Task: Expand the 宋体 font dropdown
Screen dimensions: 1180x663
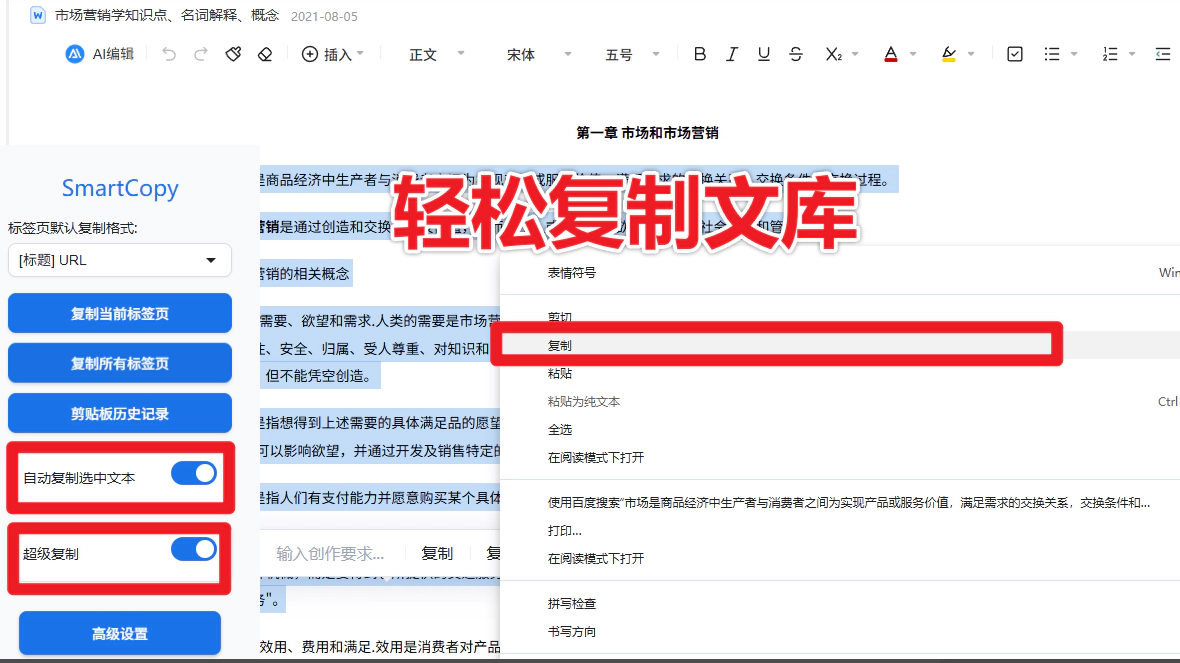Action: [x=539, y=54]
